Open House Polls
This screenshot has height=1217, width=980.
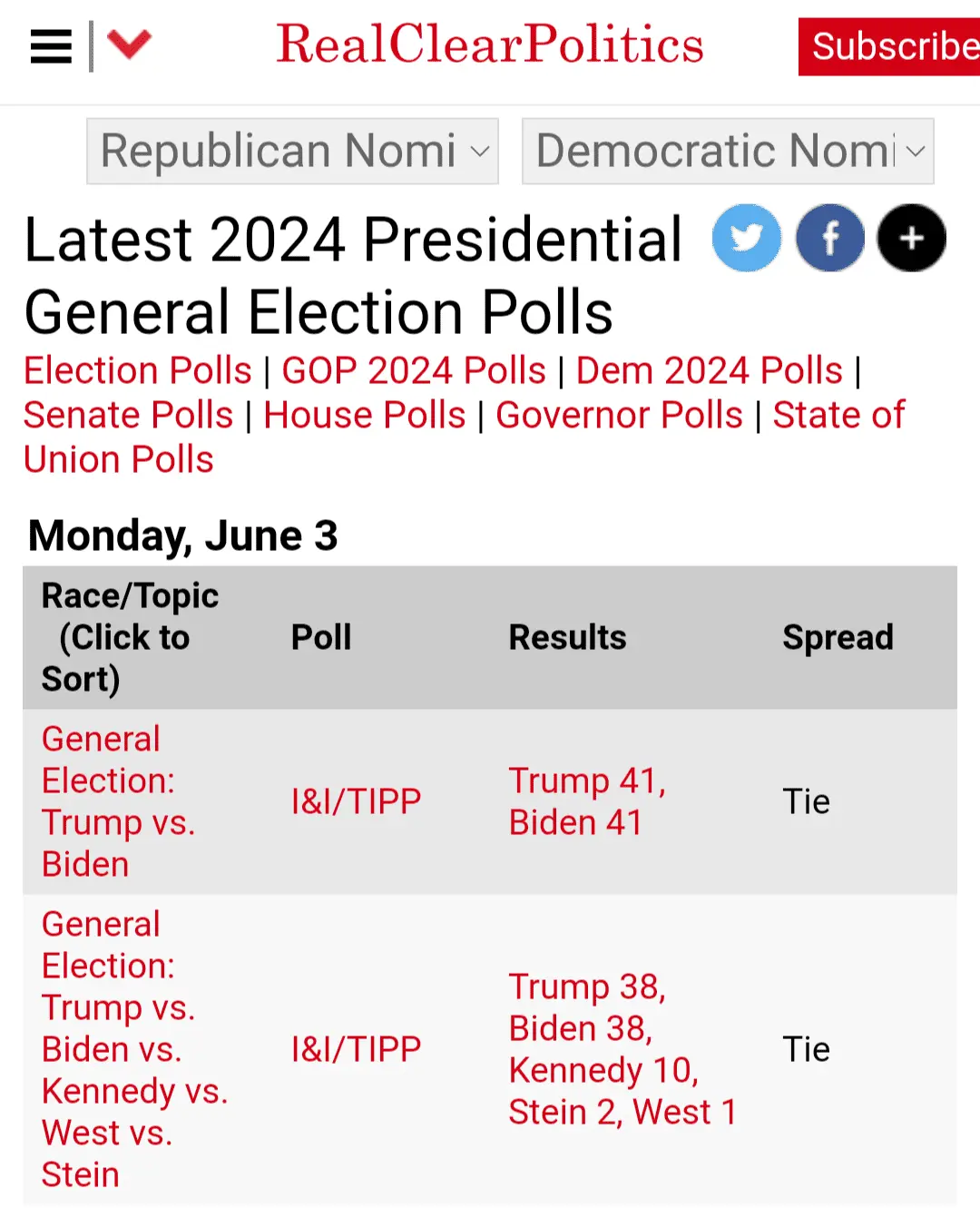click(365, 416)
